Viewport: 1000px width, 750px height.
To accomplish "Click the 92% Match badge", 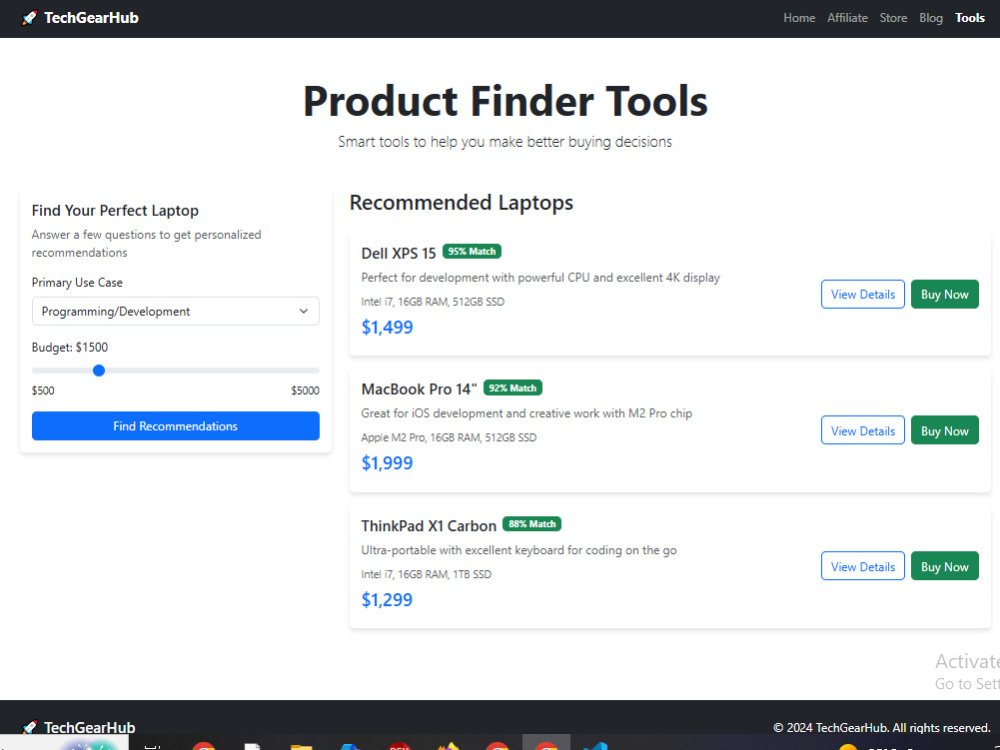I will pyautogui.click(x=513, y=388).
